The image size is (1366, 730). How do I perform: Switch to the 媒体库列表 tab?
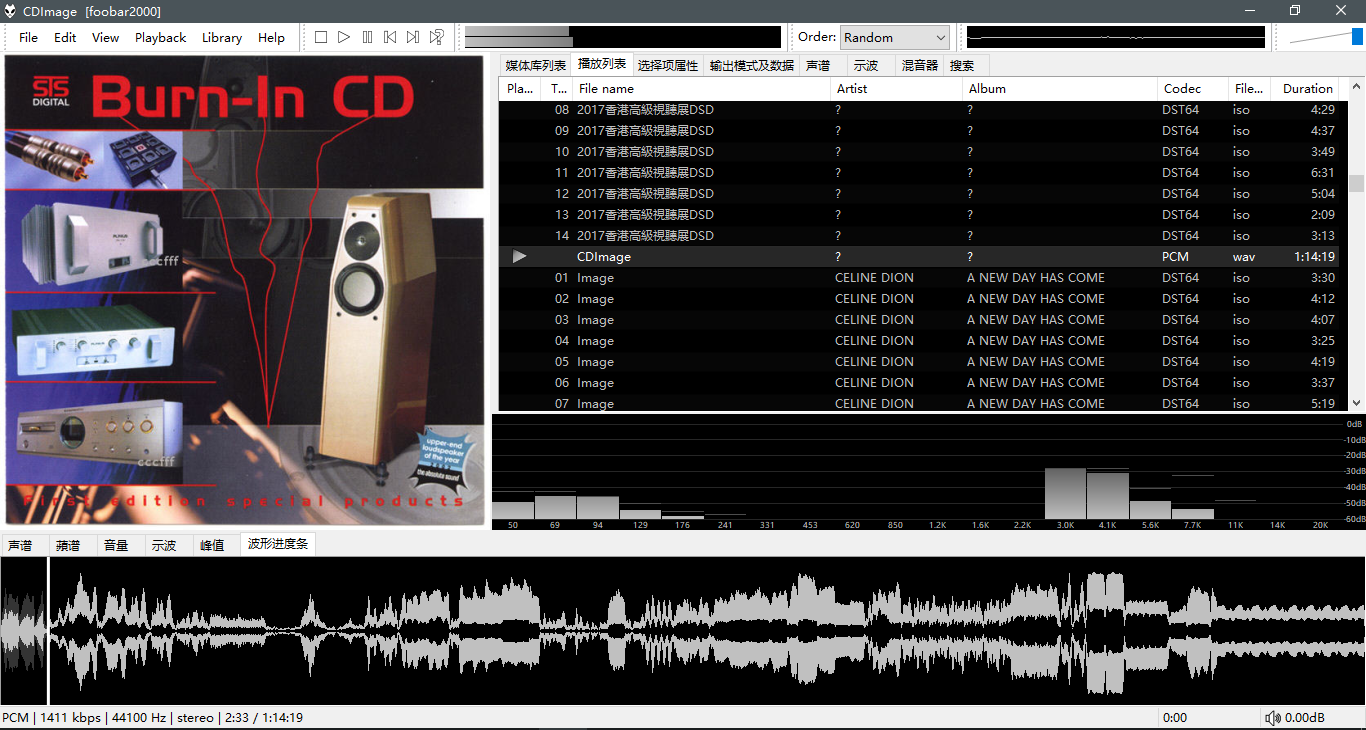tap(535, 65)
